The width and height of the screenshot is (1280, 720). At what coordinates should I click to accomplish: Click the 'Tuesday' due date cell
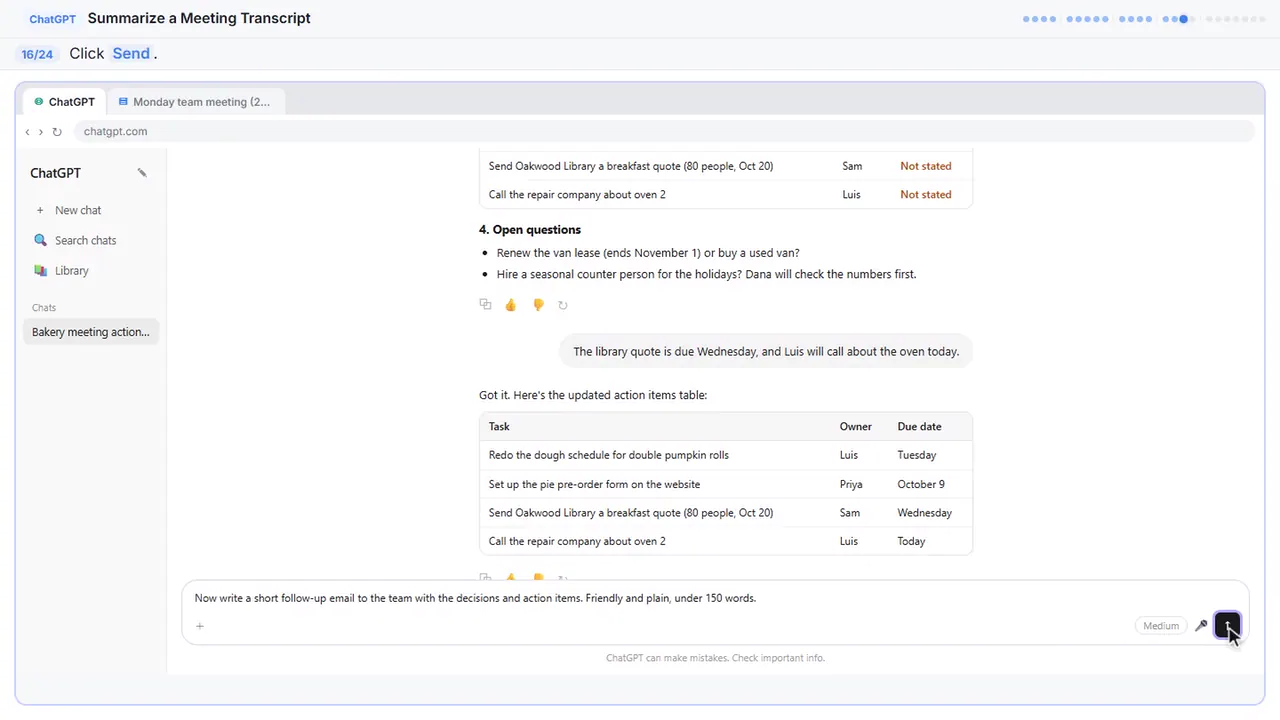(917, 455)
